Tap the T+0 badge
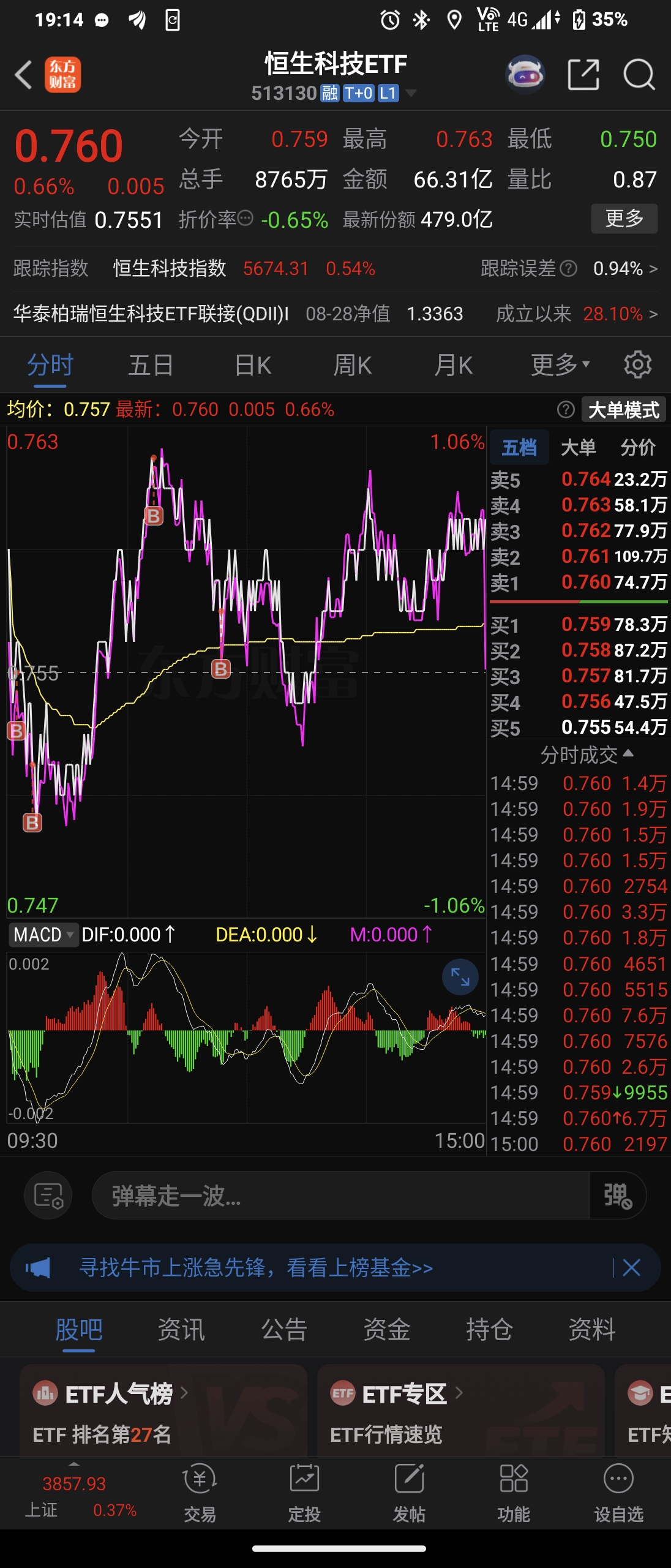Screen dimensions: 671x1568 click(358, 93)
